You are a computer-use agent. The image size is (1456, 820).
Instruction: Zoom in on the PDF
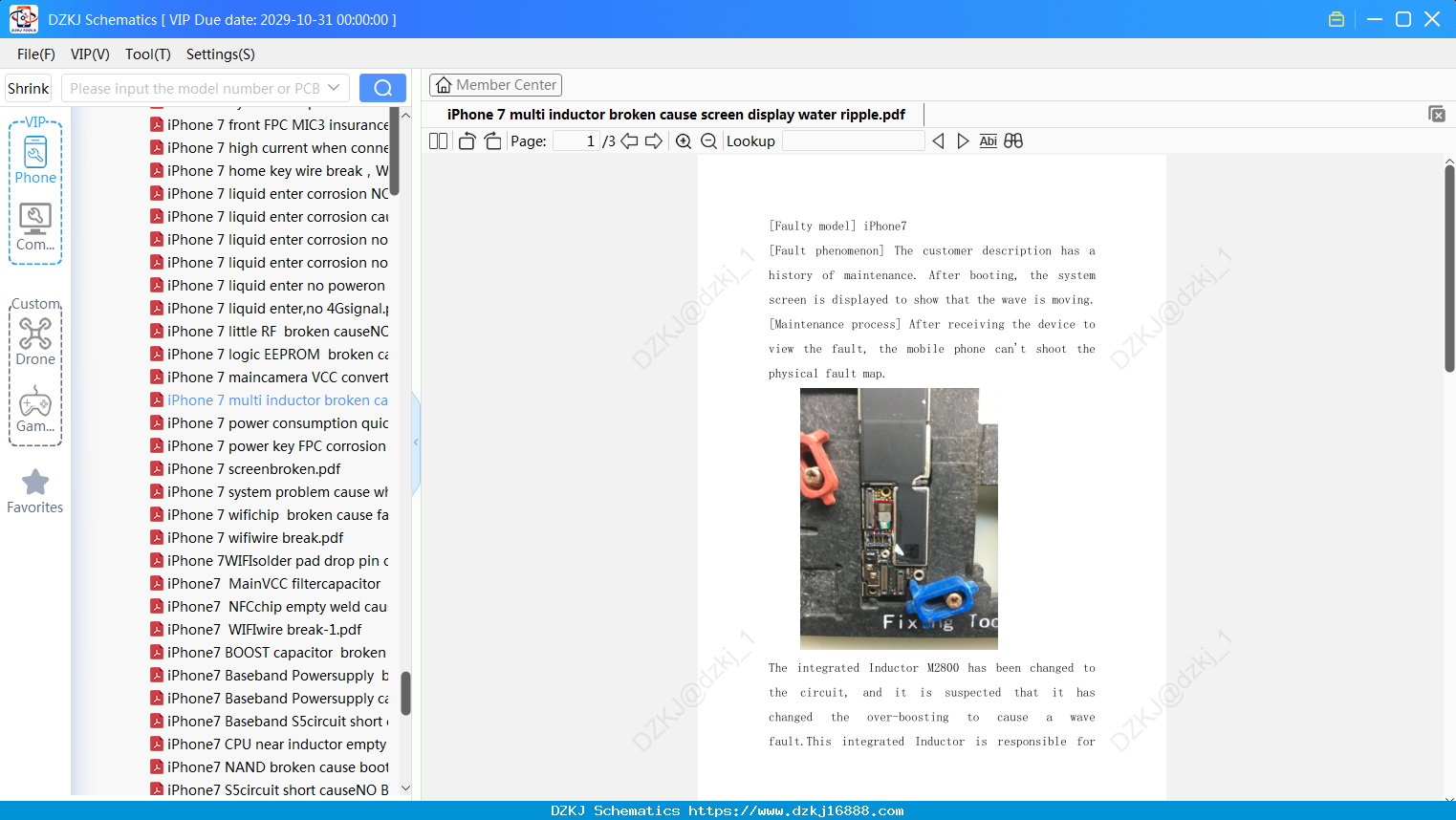(684, 140)
